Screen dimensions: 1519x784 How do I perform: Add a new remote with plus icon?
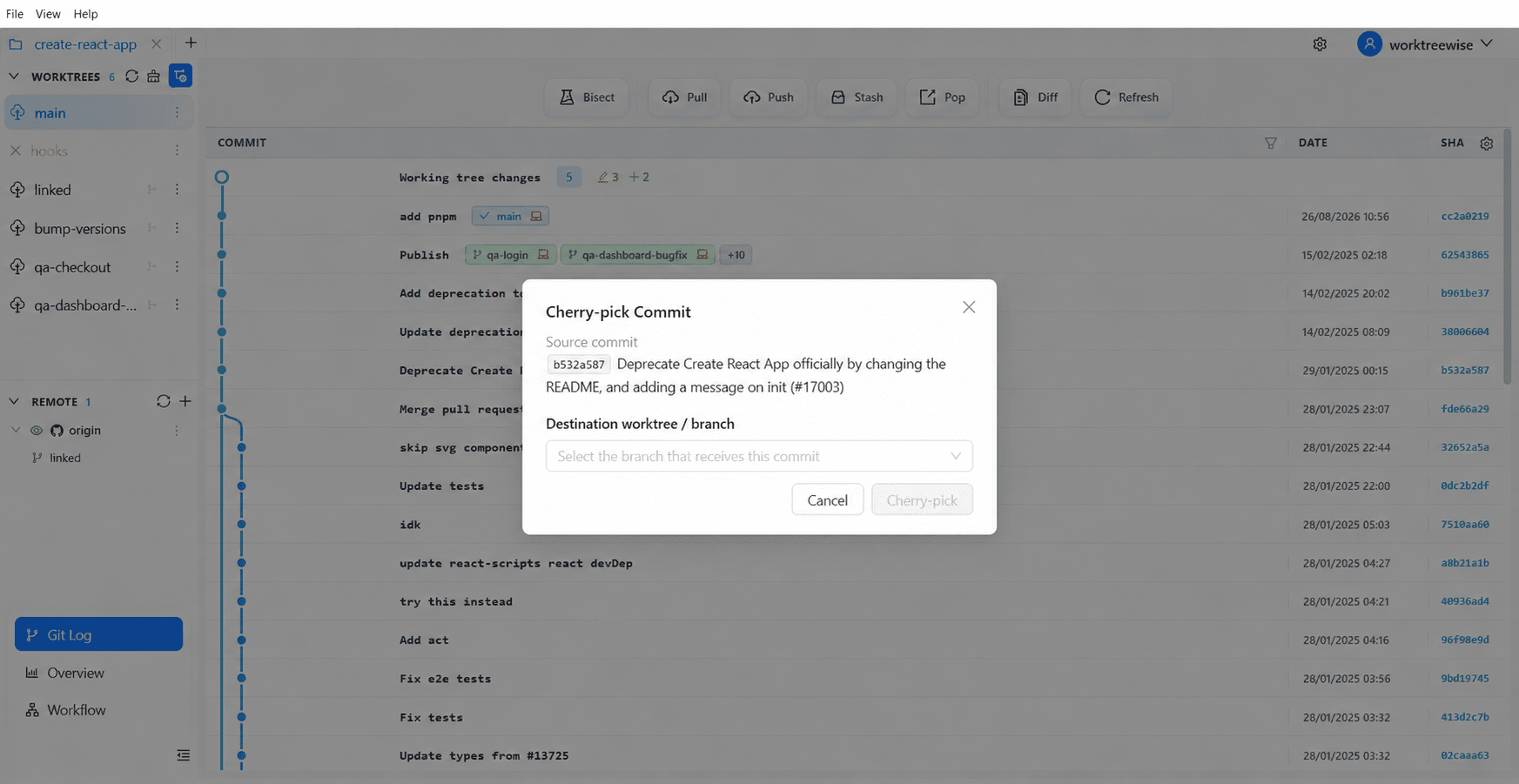[x=185, y=401]
